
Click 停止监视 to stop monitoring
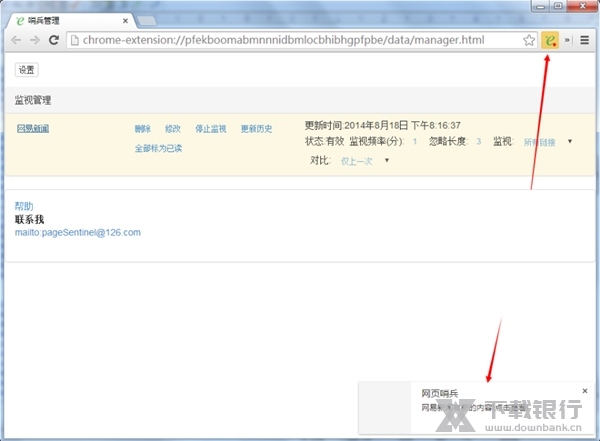(x=210, y=129)
